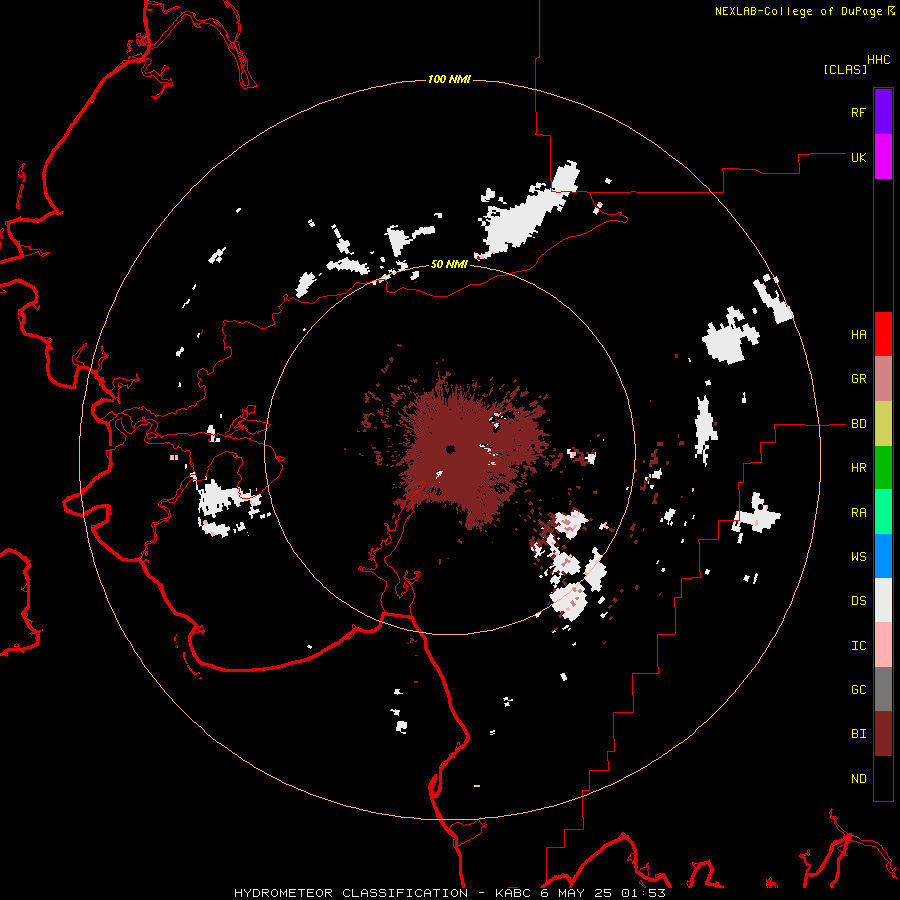Screen dimensions: 900x900
Task: Click the '[CLAS]' units label
Action: click(x=845, y=69)
